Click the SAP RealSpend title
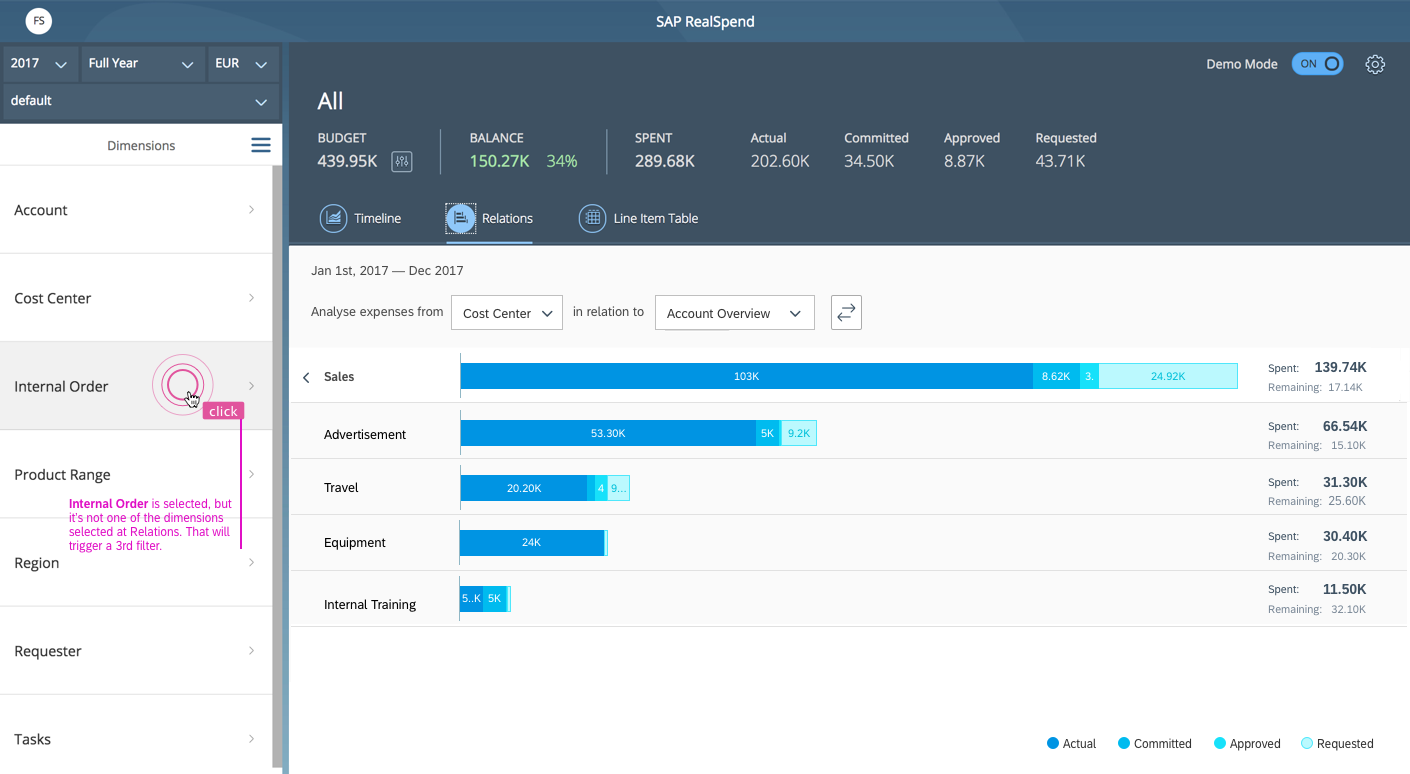This screenshot has height=774, width=1410. pos(706,21)
